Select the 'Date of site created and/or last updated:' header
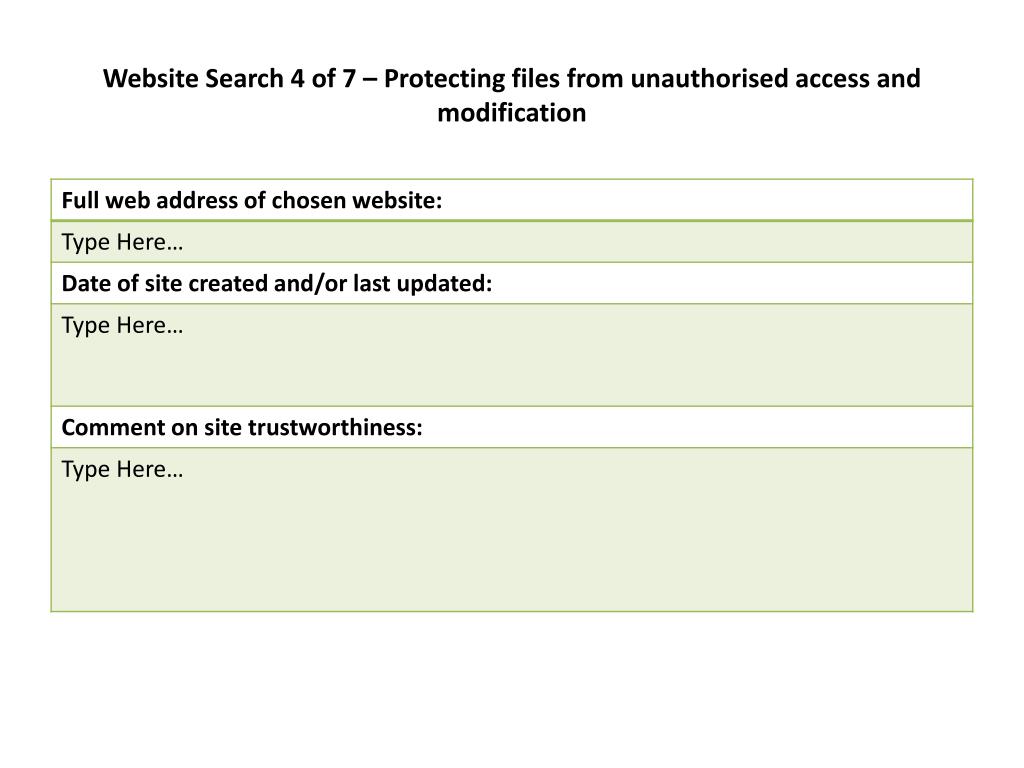The height and width of the screenshot is (768, 1024). coord(277,284)
